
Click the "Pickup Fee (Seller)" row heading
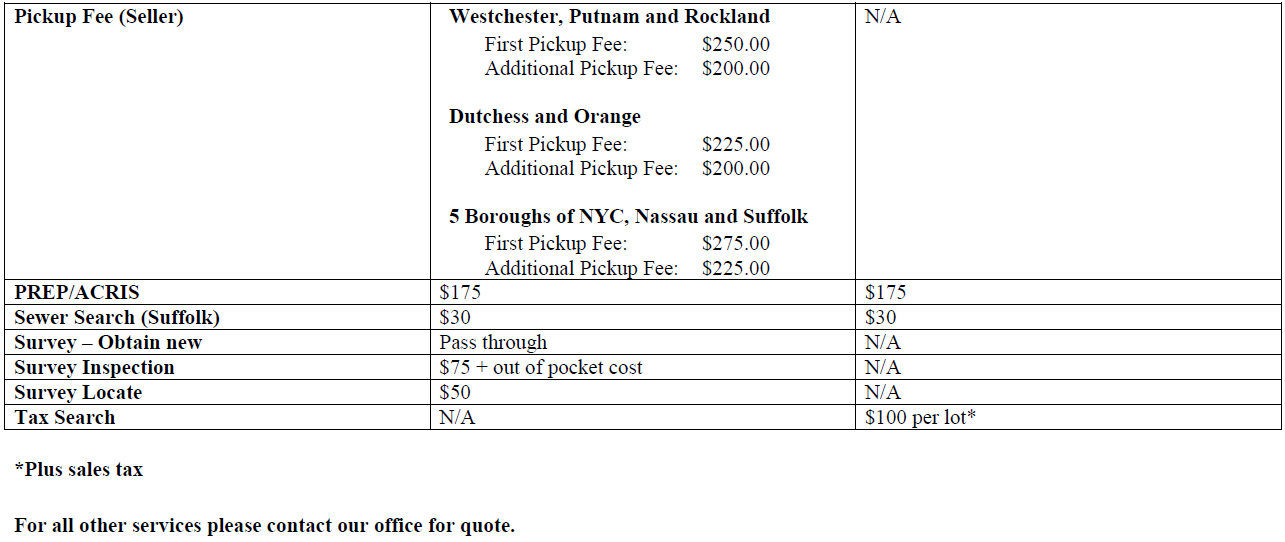pyautogui.click(x=99, y=17)
